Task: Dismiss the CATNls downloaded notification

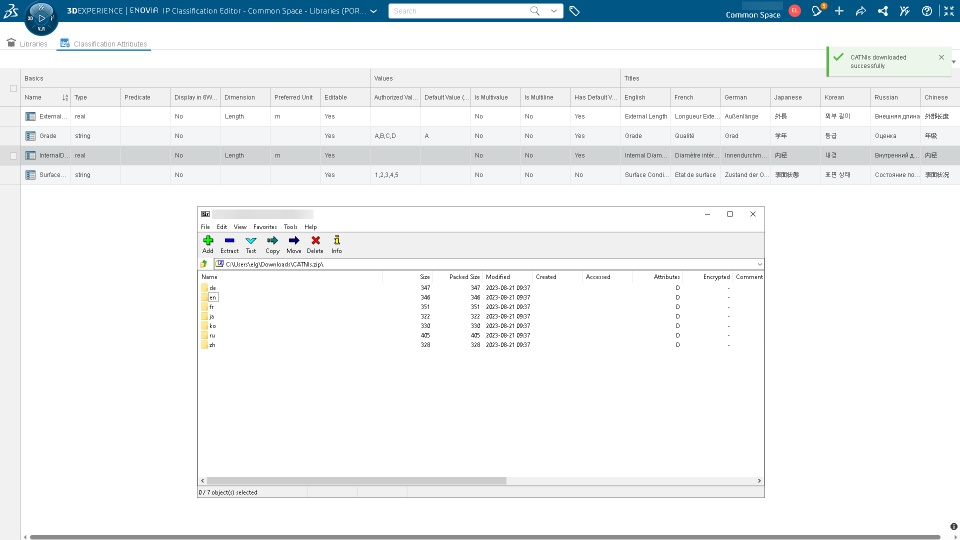Action: click(x=941, y=57)
